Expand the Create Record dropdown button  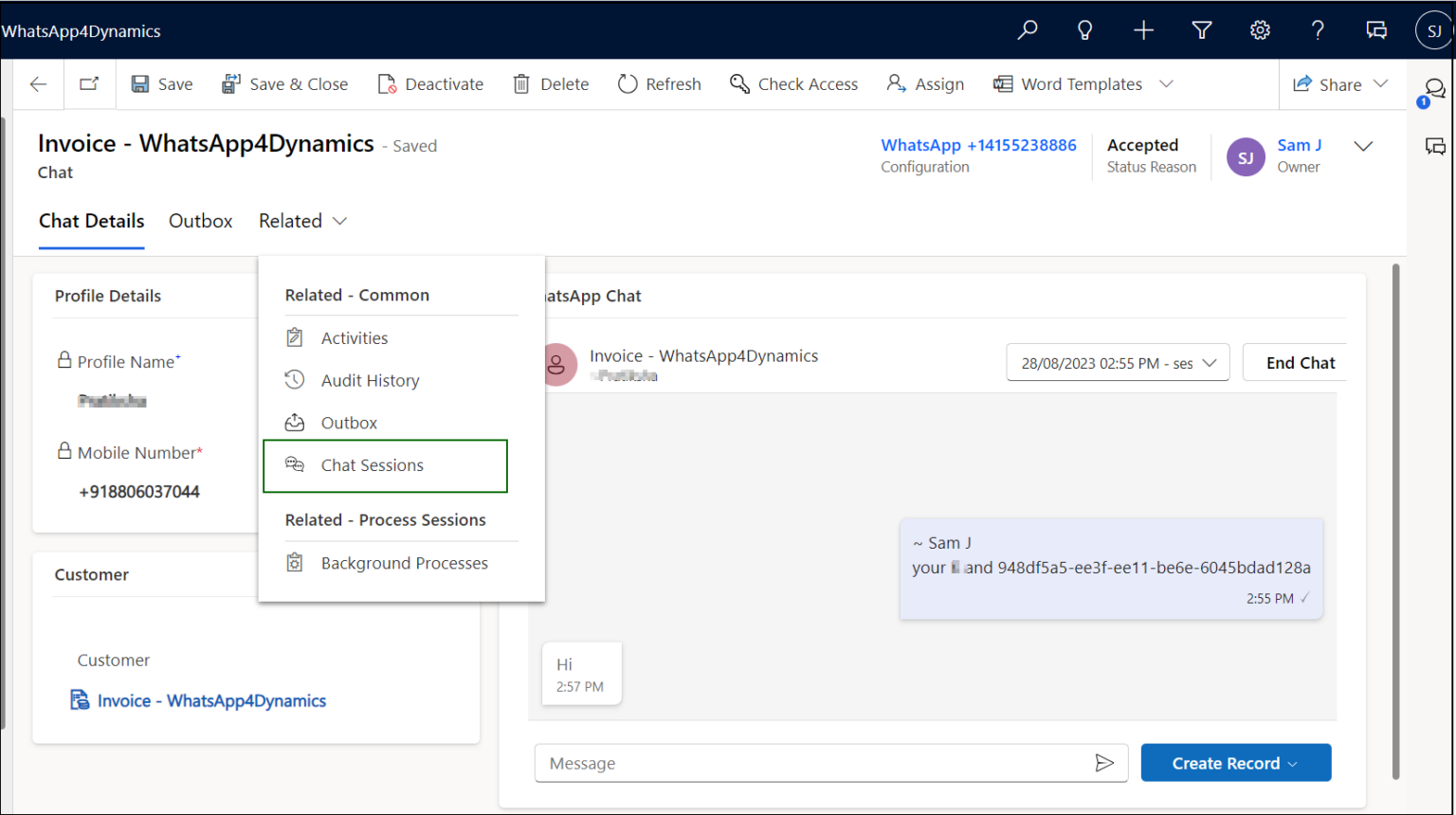click(1235, 763)
